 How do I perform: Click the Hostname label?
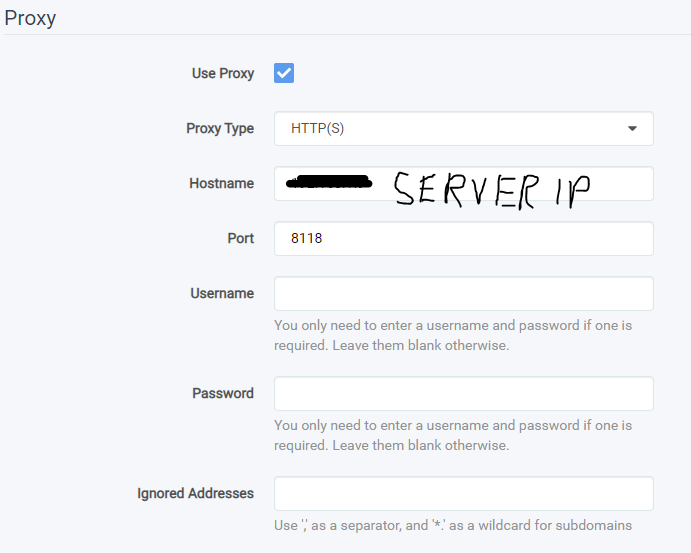click(222, 183)
